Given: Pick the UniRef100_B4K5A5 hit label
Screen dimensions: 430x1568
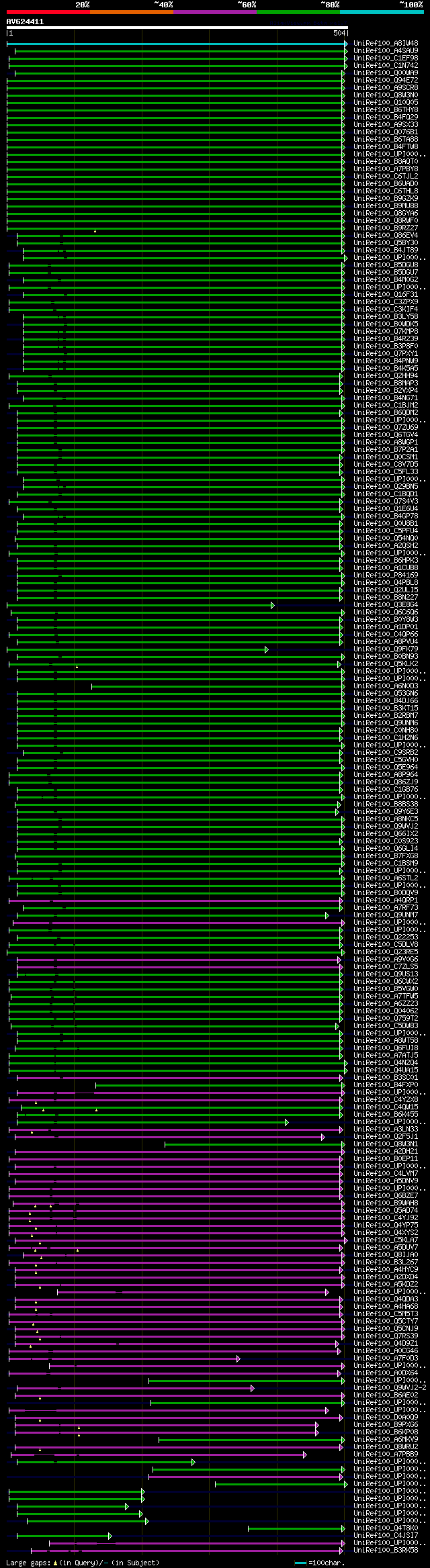Looking at the screenshot, I should point(386,369).
